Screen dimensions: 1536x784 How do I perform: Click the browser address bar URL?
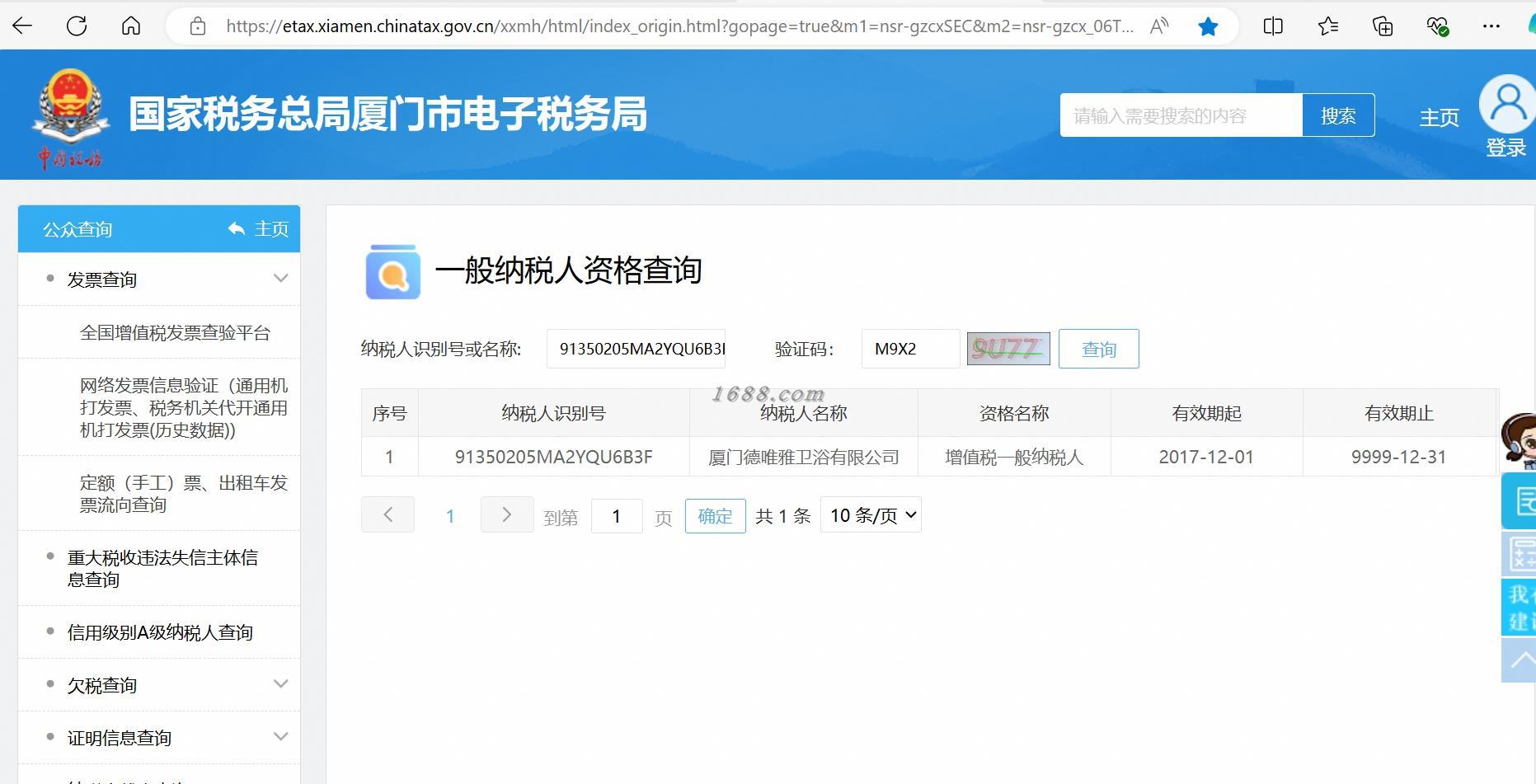(680, 26)
